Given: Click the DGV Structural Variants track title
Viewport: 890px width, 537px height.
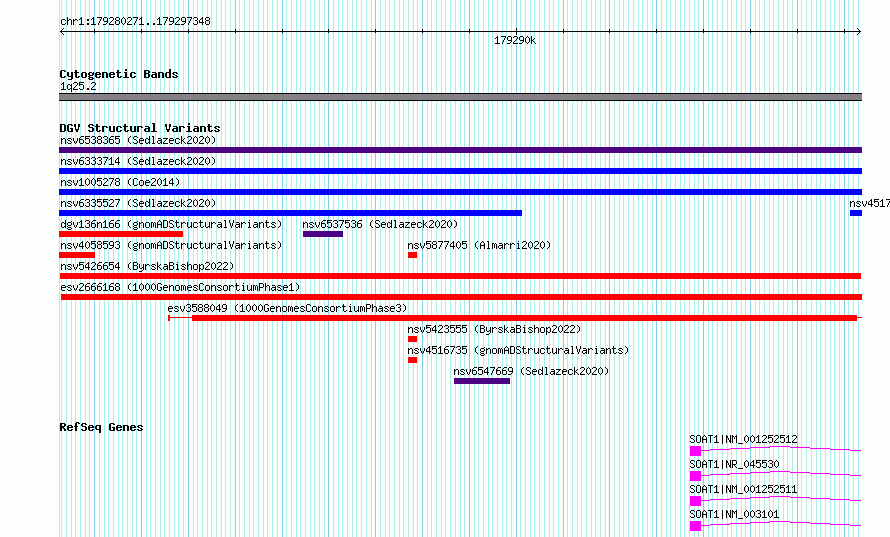Looking at the screenshot, I should [x=140, y=128].
